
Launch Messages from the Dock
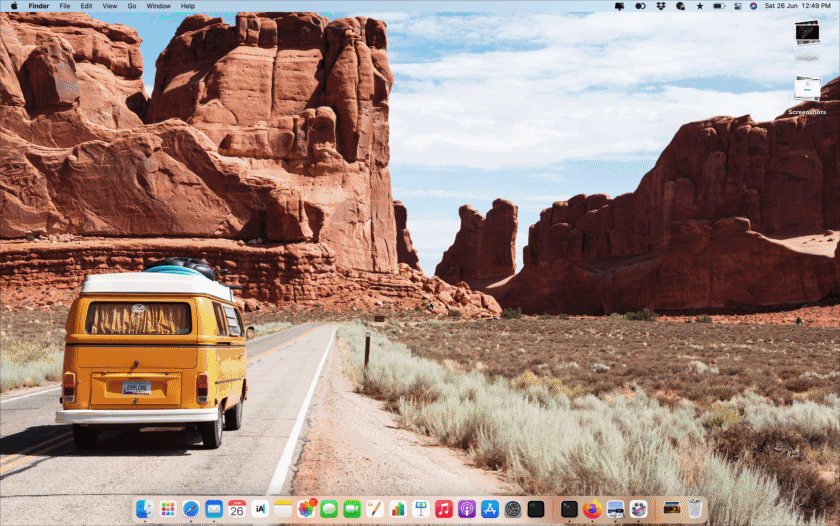329,509
